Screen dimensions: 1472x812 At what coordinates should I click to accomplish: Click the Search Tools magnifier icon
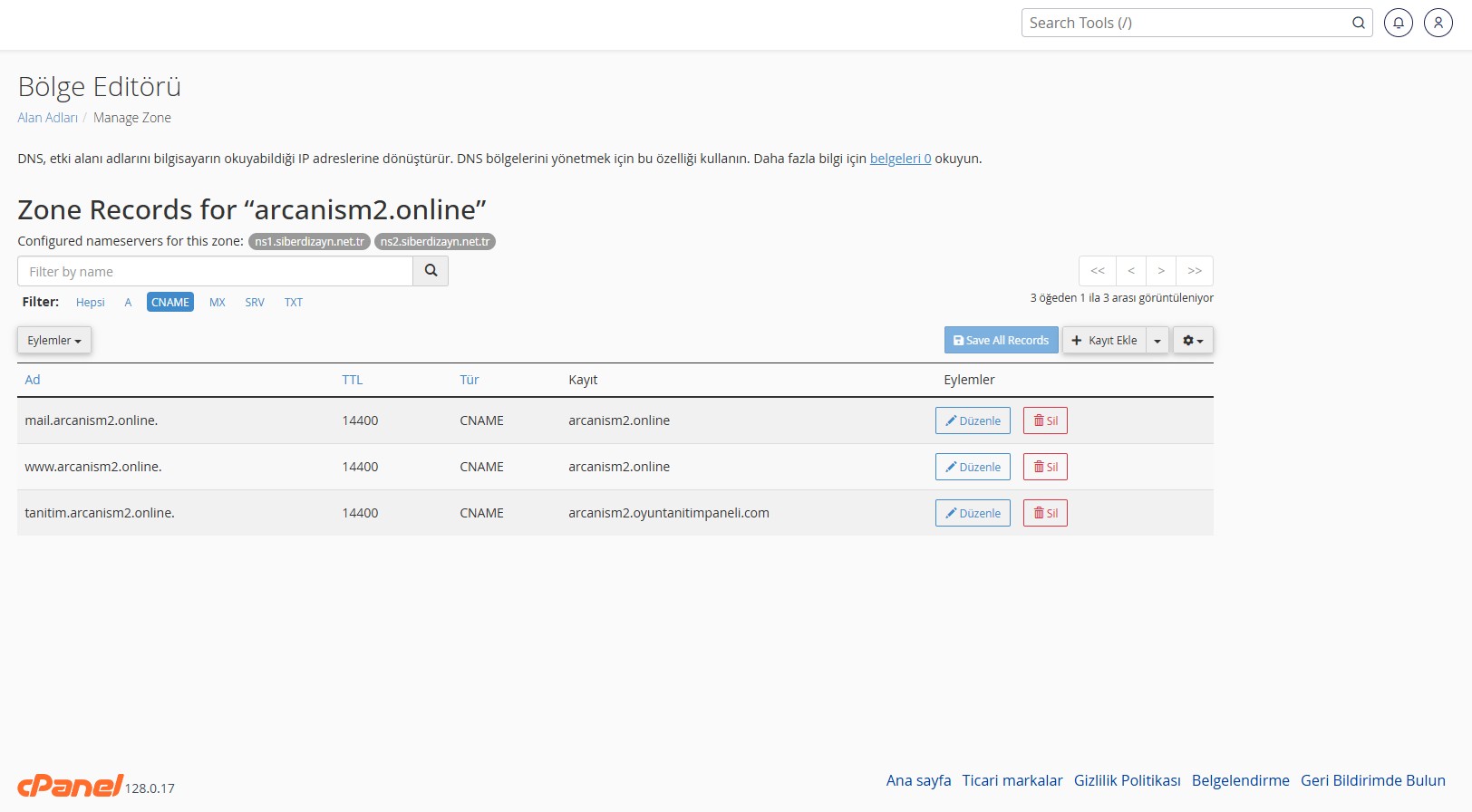click(1358, 23)
